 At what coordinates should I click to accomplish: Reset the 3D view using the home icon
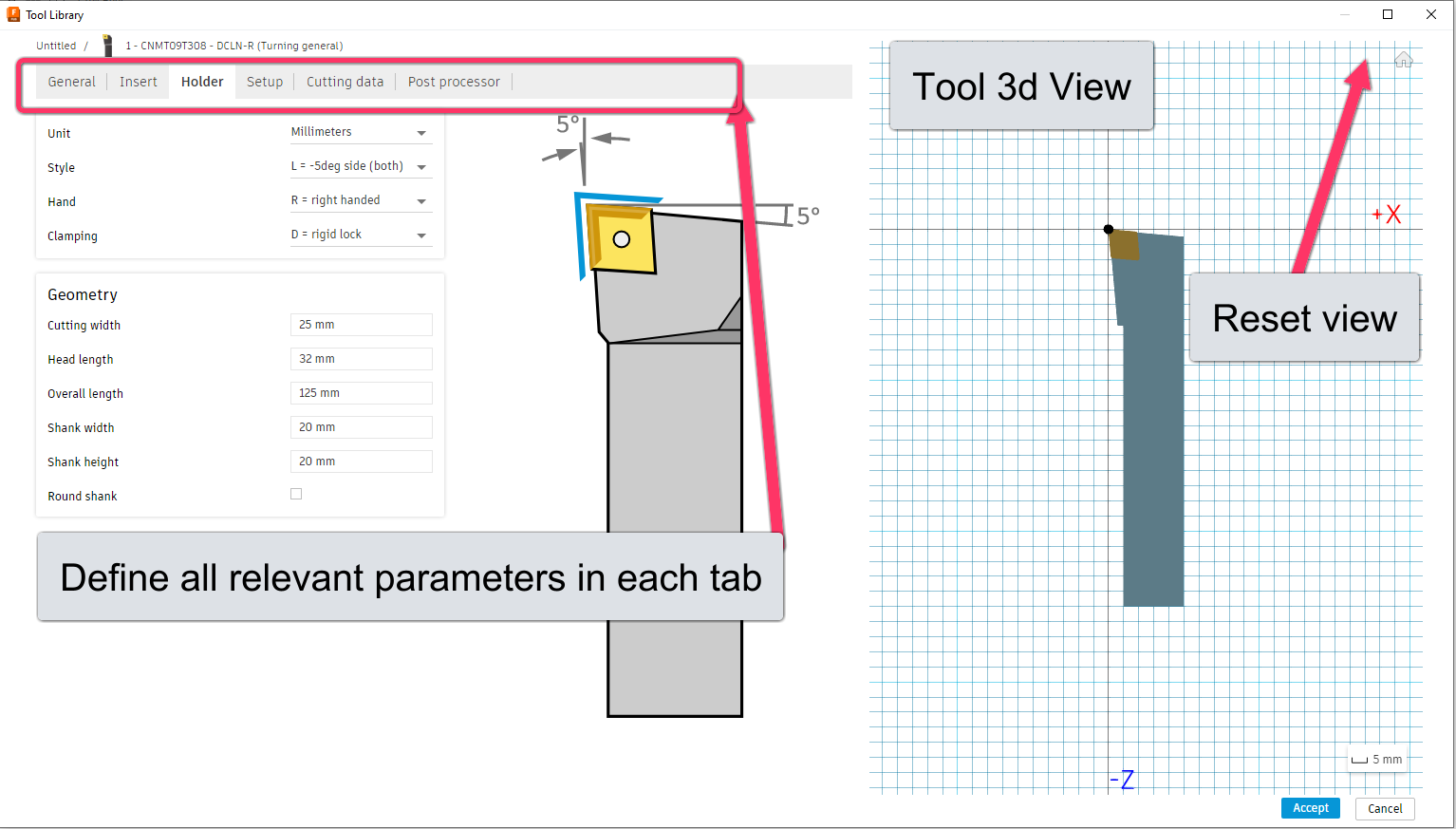(x=1404, y=59)
